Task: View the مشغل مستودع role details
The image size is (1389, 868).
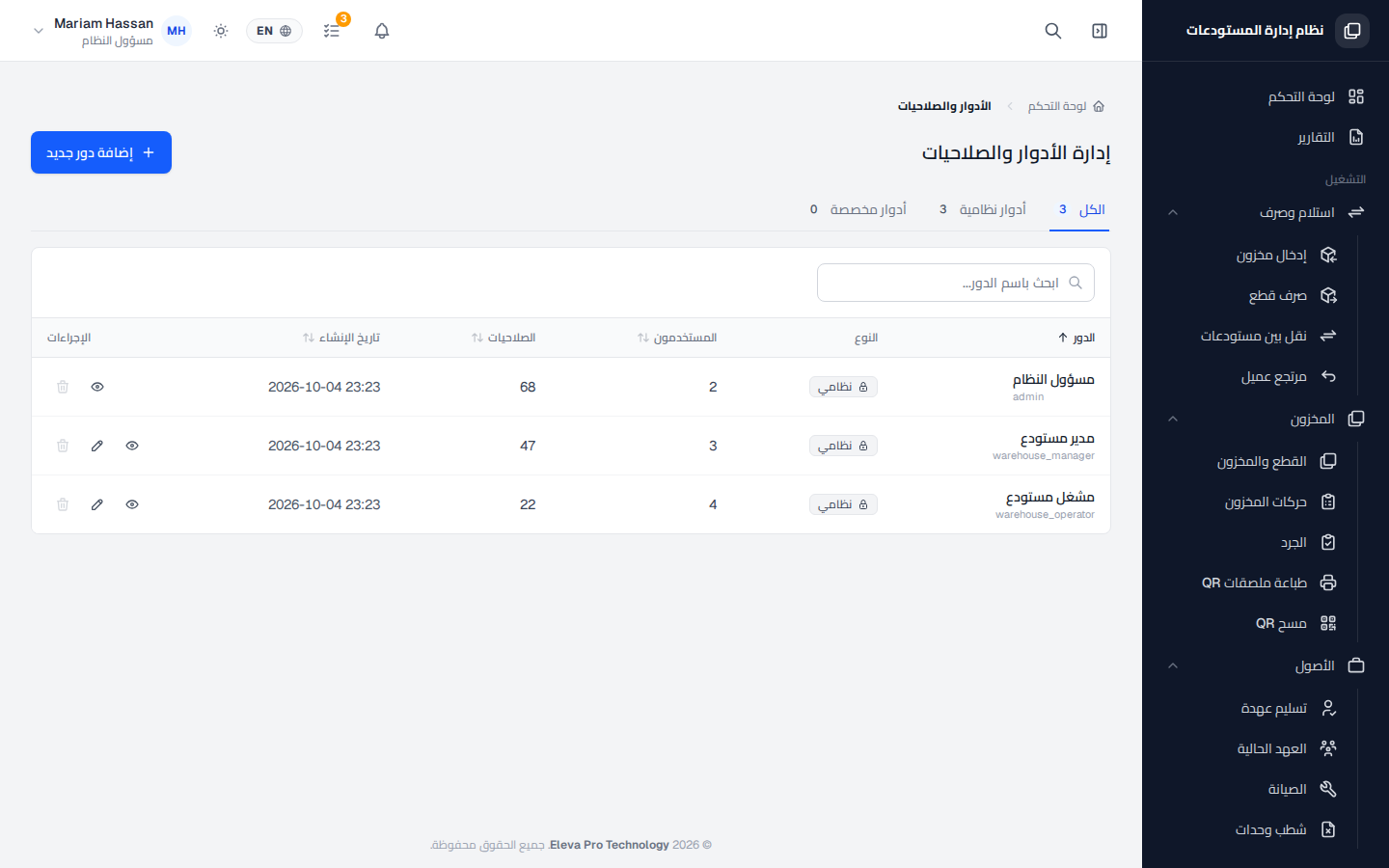Action: (132, 504)
